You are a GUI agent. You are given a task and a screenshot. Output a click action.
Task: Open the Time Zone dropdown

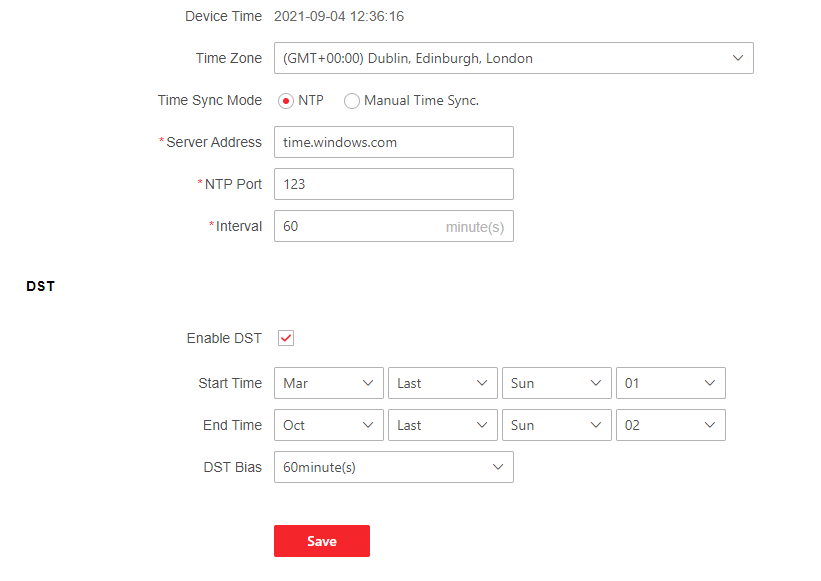pos(513,58)
